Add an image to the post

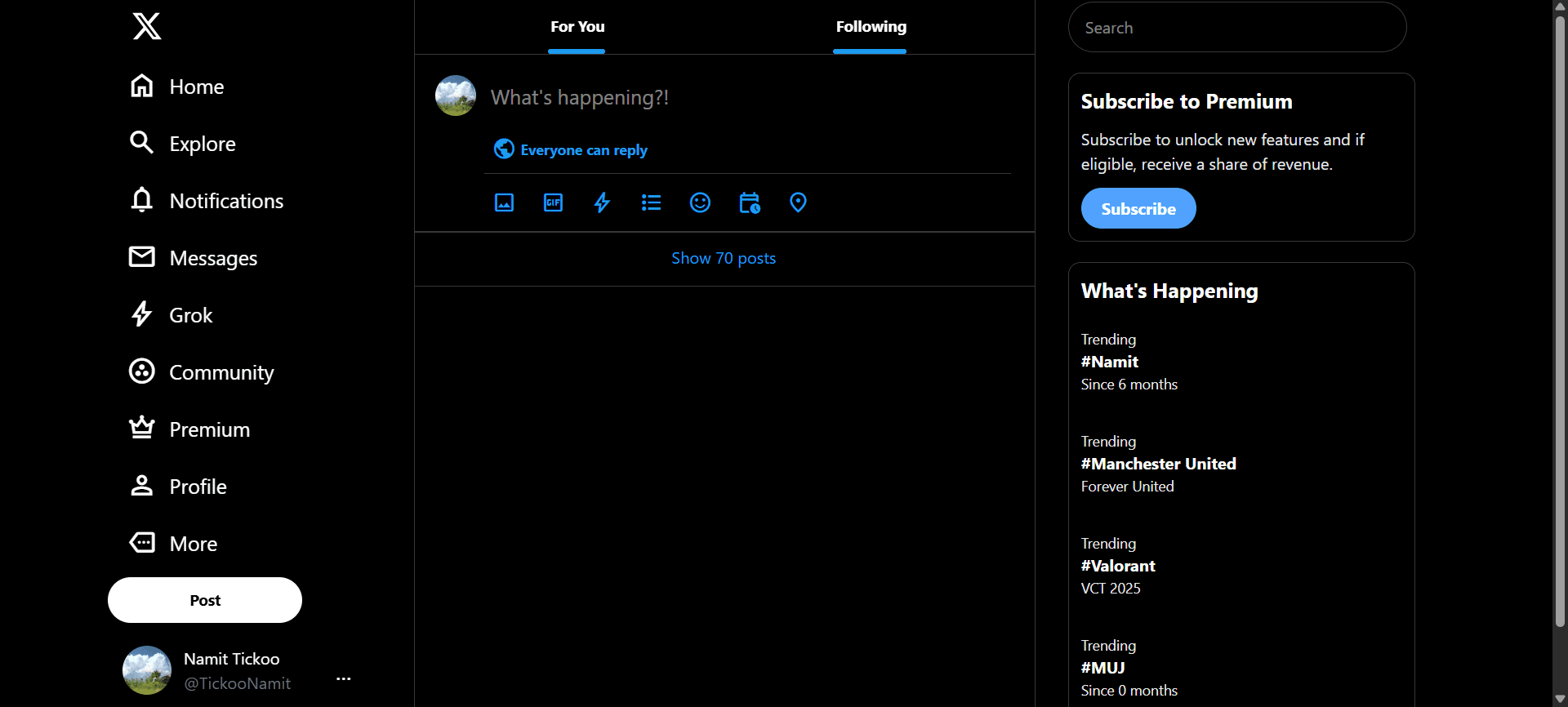[505, 202]
